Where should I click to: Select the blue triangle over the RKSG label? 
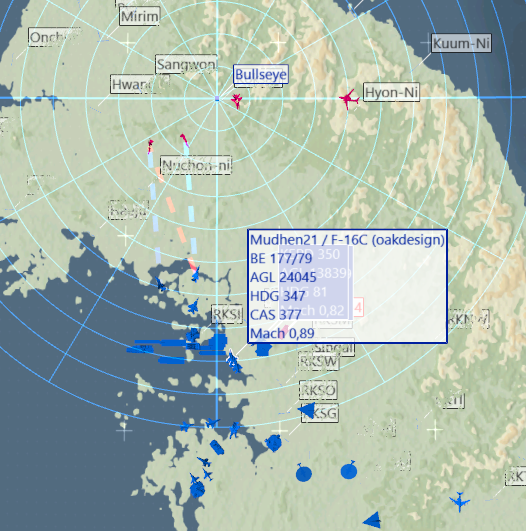(x=307, y=410)
